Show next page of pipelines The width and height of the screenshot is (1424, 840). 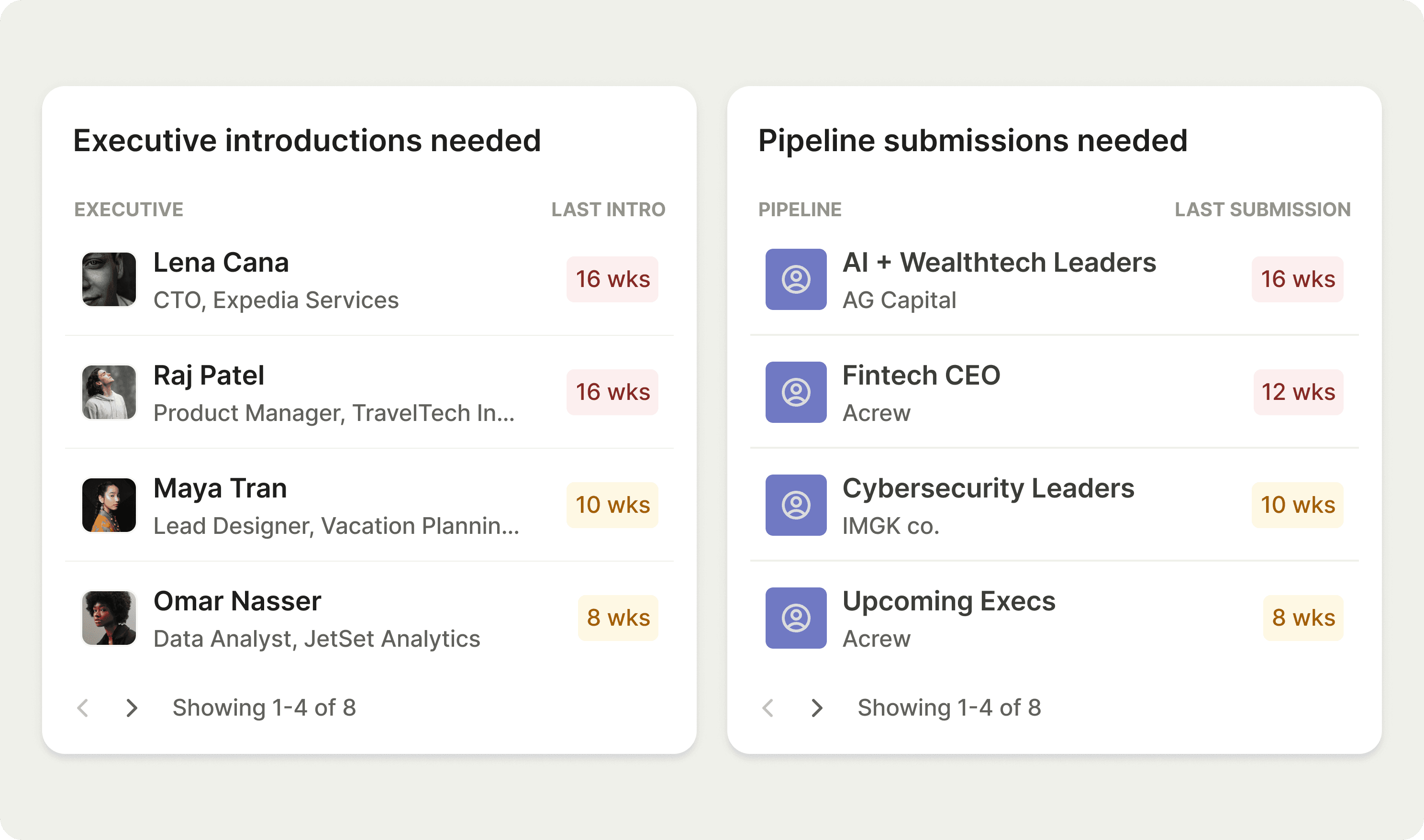point(816,707)
